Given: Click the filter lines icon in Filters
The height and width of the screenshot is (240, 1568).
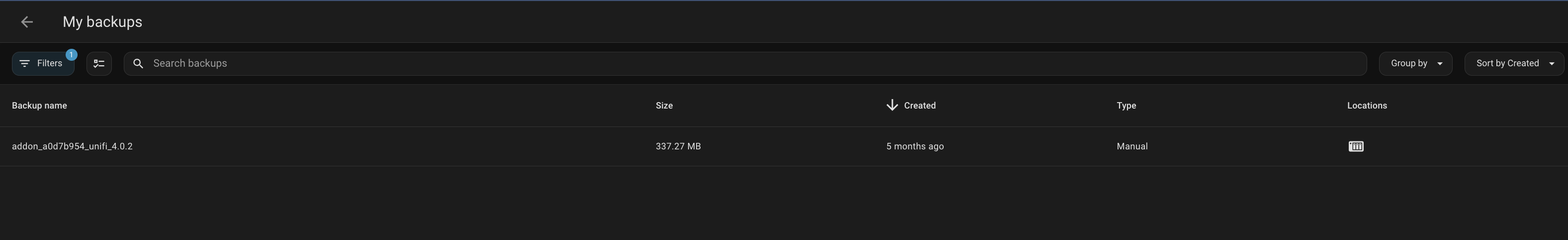Looking at the screenshot, I should (24, 63).
